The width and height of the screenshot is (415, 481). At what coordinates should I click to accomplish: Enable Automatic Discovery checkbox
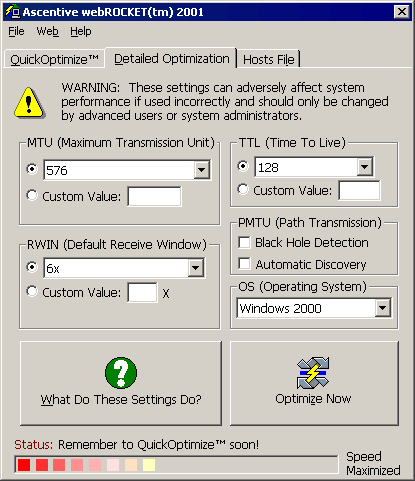pos(244,264)
